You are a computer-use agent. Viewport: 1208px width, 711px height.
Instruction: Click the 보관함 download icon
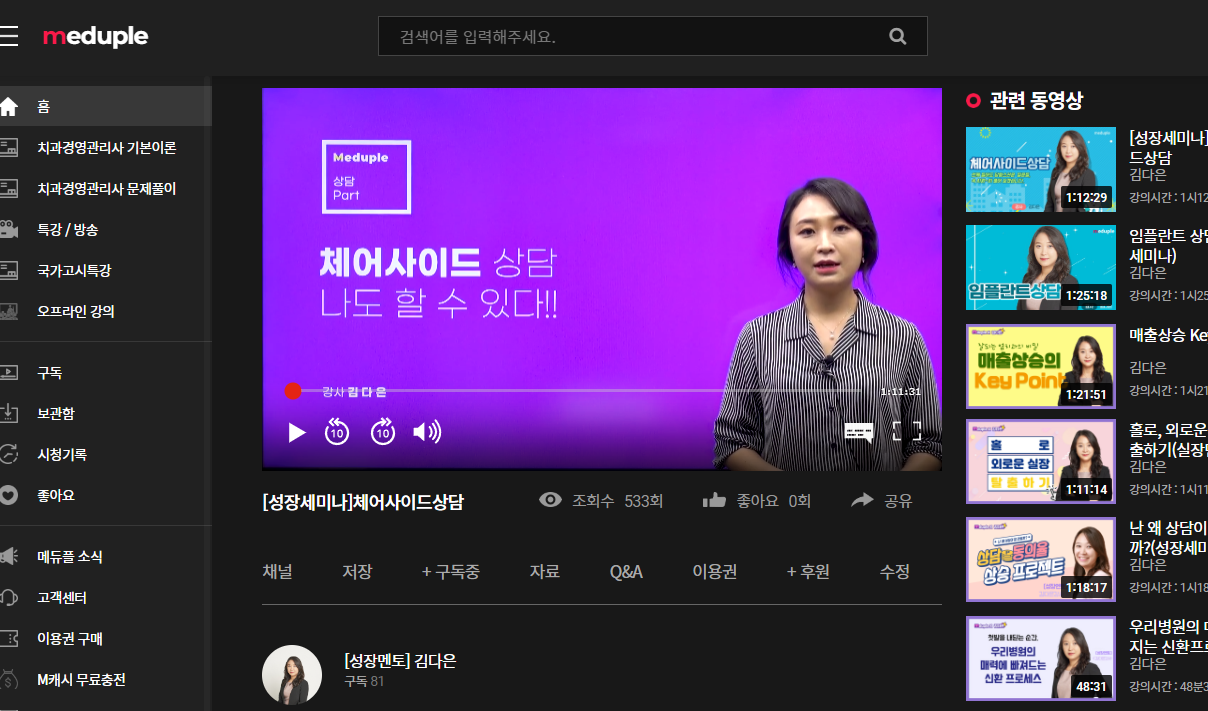[x=9, y=413]
